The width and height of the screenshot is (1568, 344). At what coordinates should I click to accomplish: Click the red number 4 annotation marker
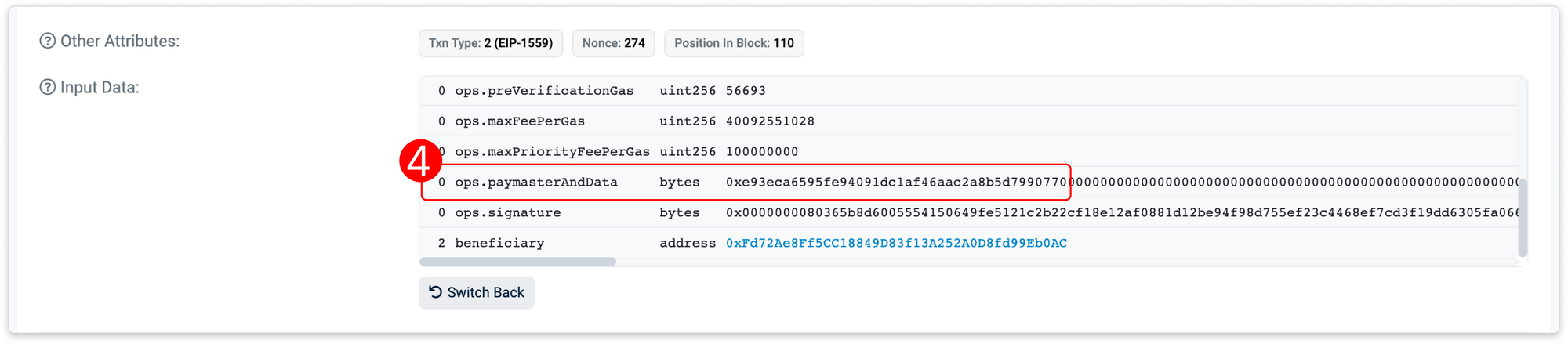click(x=420, y=161)
